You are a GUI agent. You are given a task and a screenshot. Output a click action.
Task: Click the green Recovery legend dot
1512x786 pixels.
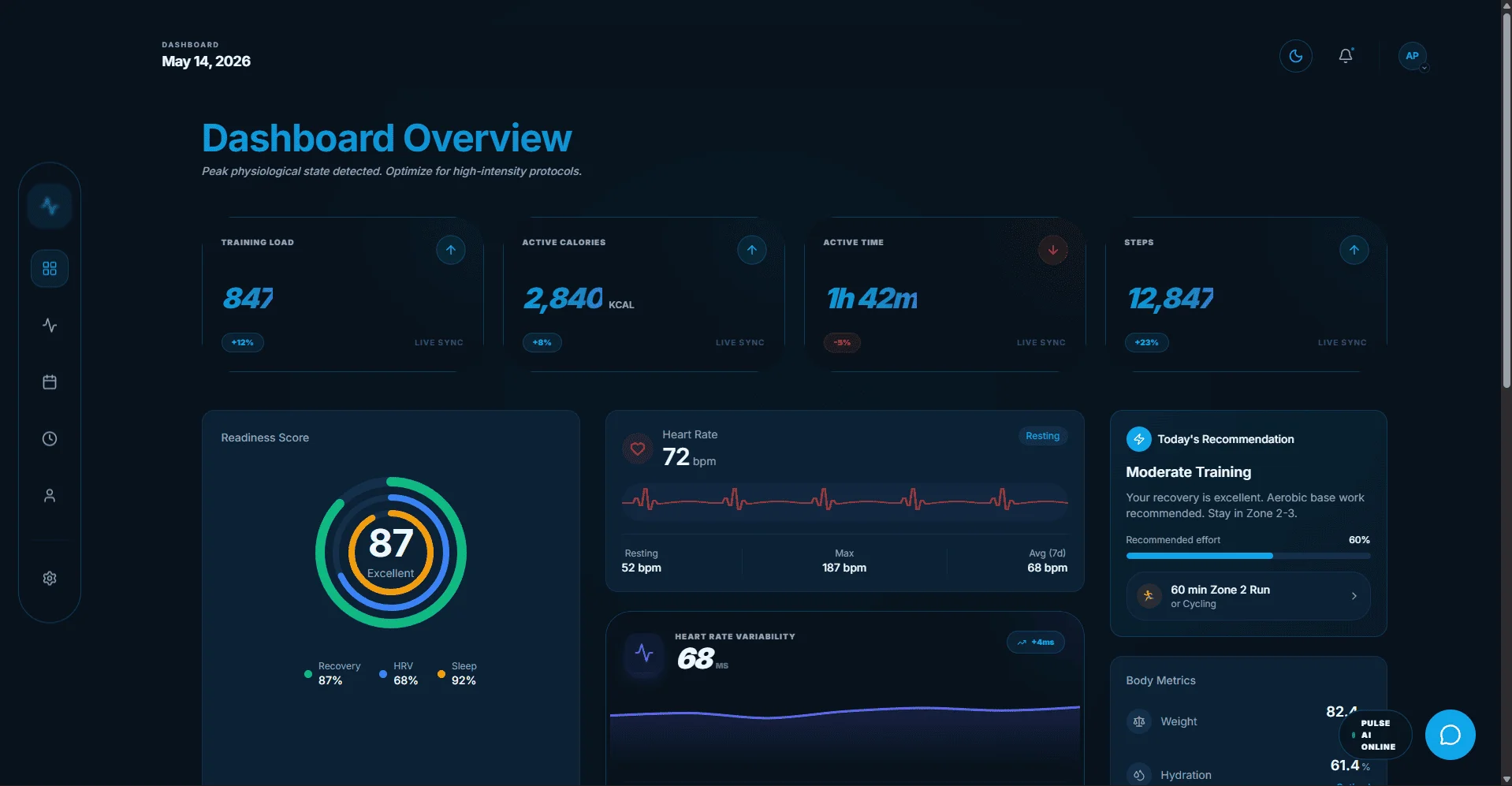click(x=308, y=674)
